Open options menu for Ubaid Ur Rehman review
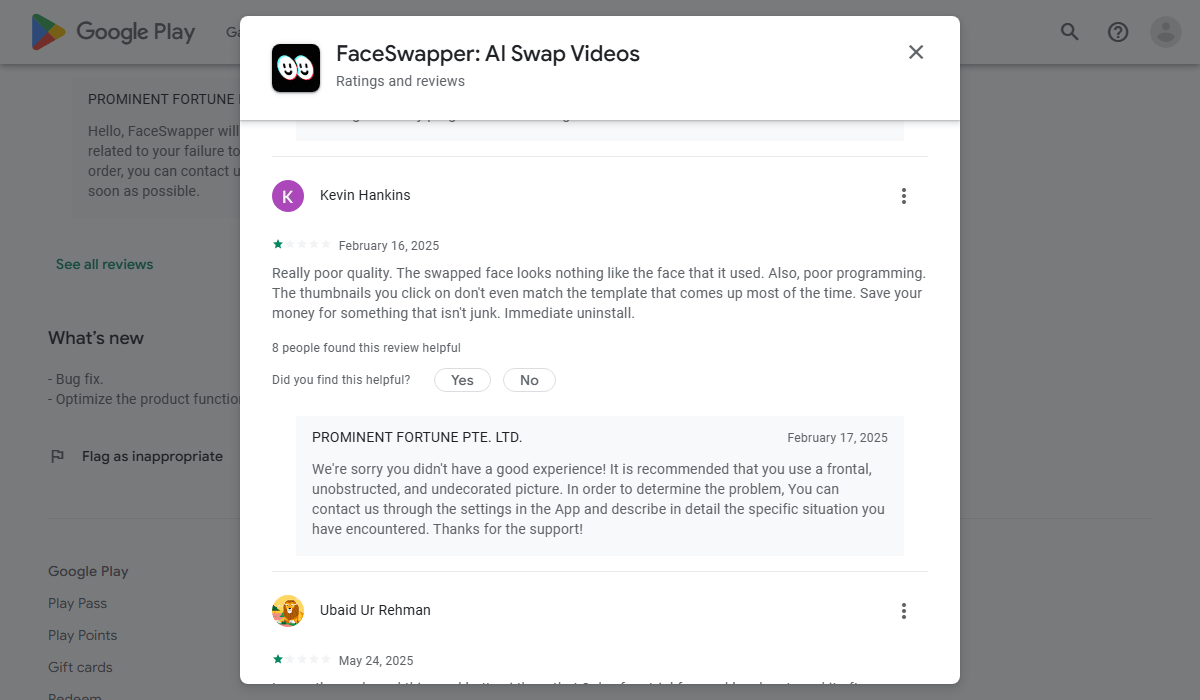The image size is (1200, 700). [904, 611]
